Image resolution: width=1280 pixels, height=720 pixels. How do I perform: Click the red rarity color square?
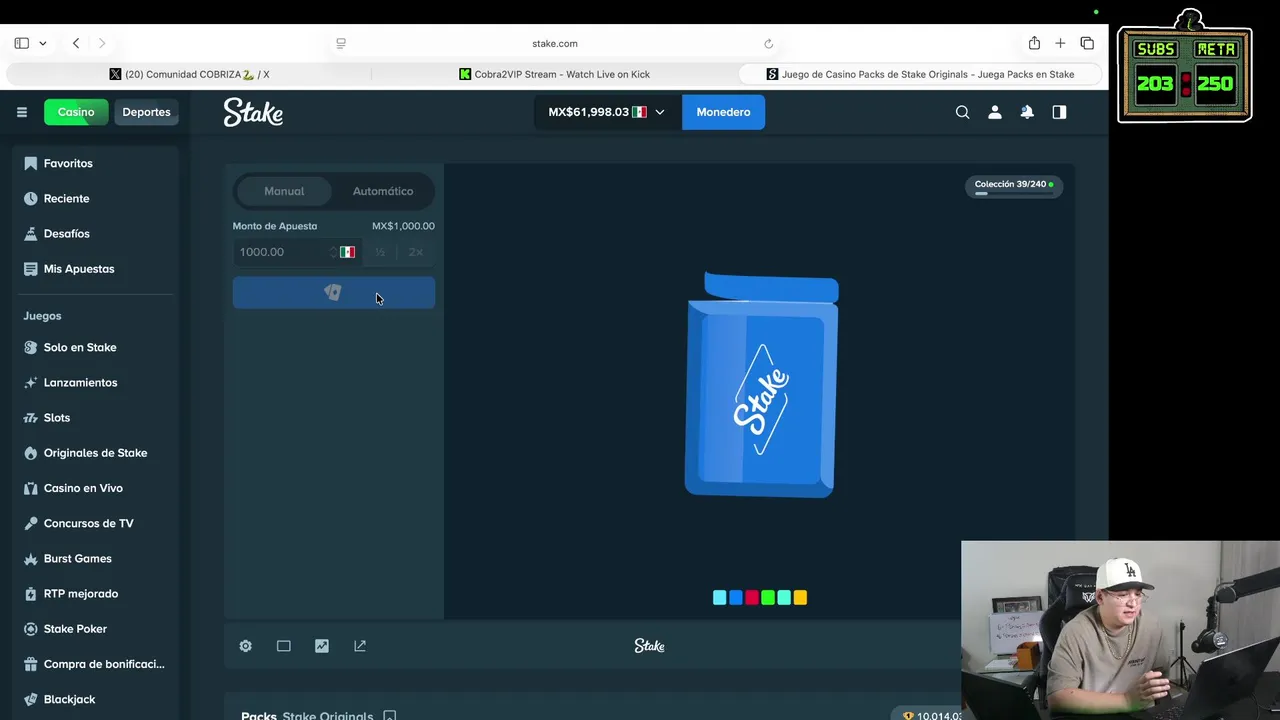[752, 598]
